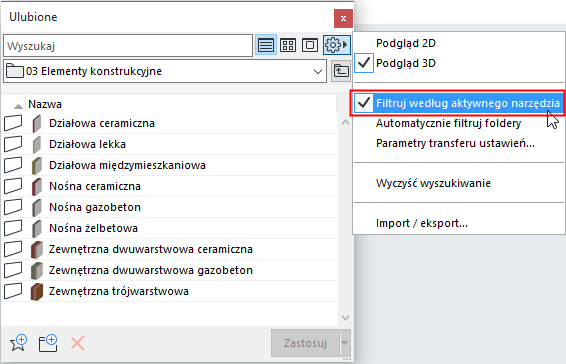Image resolution: width=566 pixels, height=364 pixels.
Task: Click wall icon of Zewnętrzna dwuwarstwowa ceramiczna
Action: (x=36, y=250)
